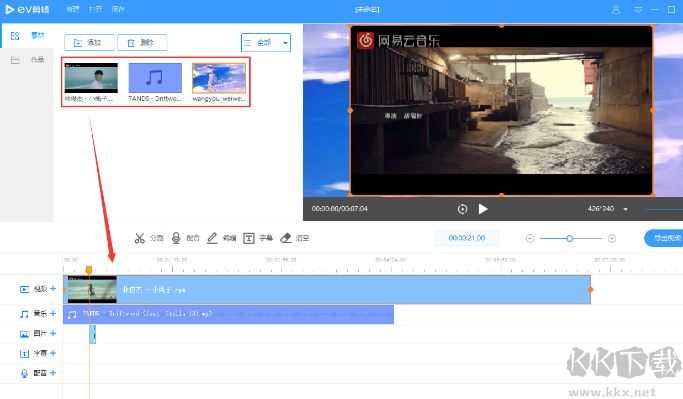Click the subtitle track T icon
683x399 pixels.
24,354
